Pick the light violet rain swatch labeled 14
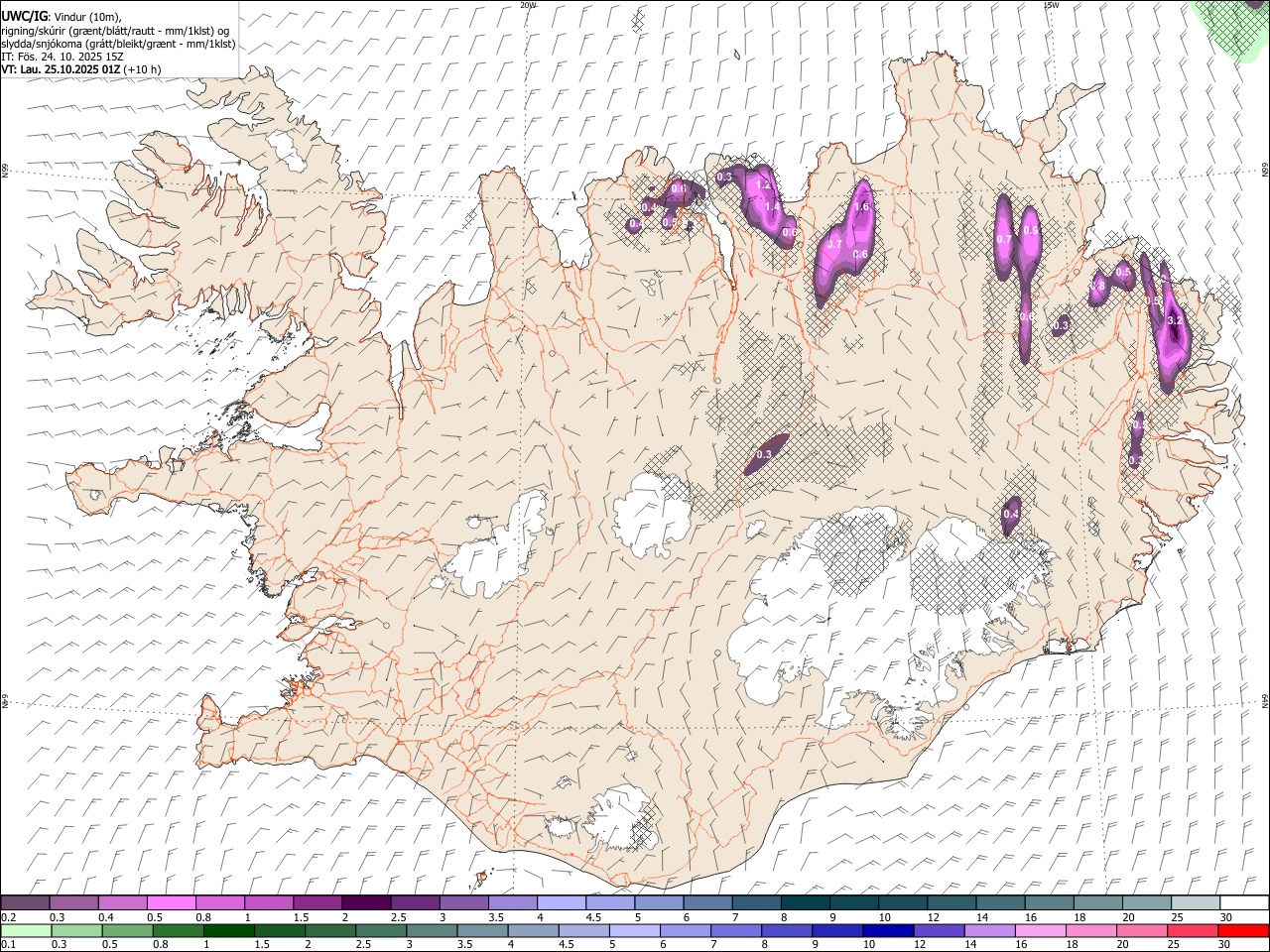This screenshot has height=952, width=1270. pos(988,930)
